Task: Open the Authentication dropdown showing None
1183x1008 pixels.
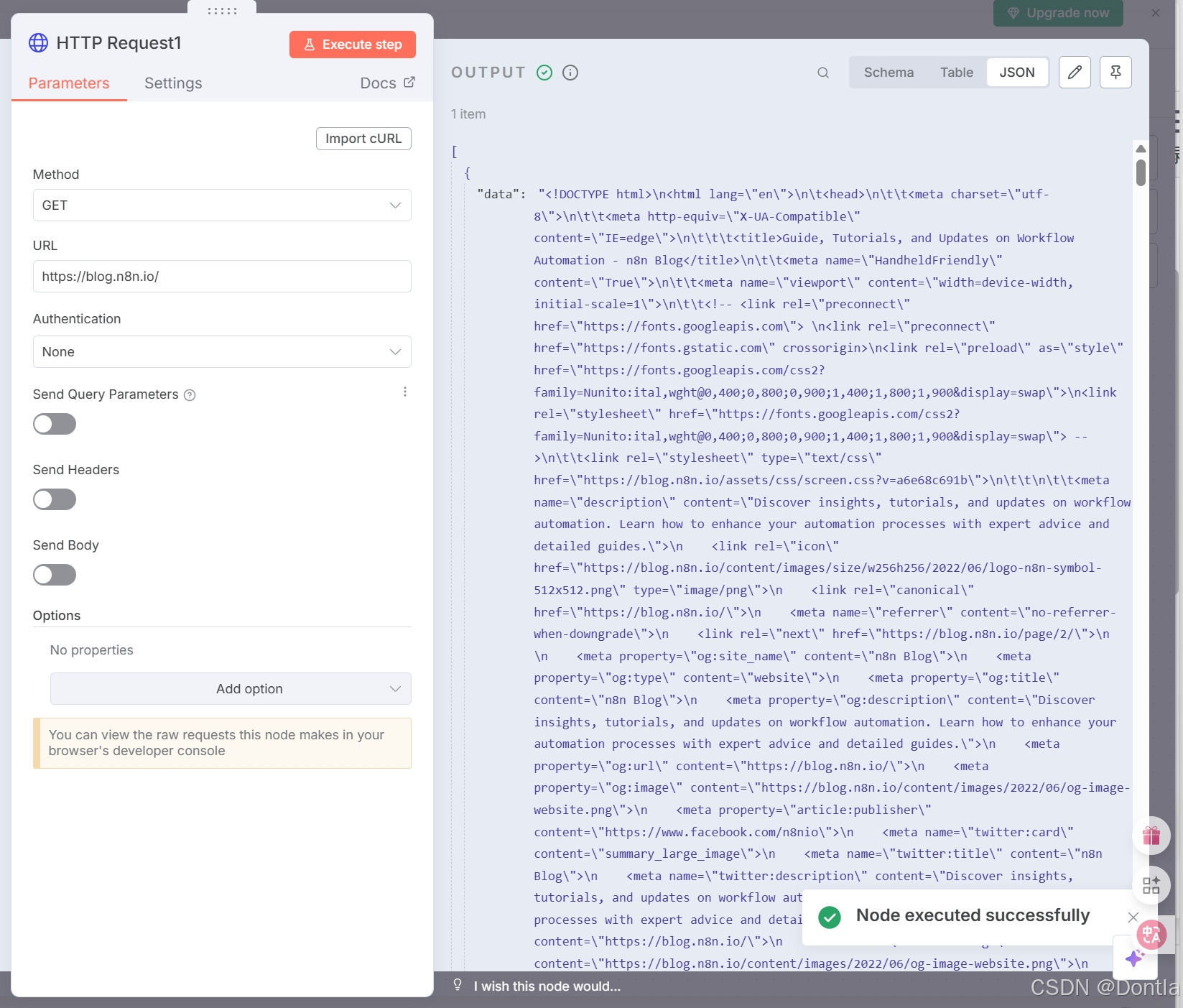Action: [x=222, y=352]
